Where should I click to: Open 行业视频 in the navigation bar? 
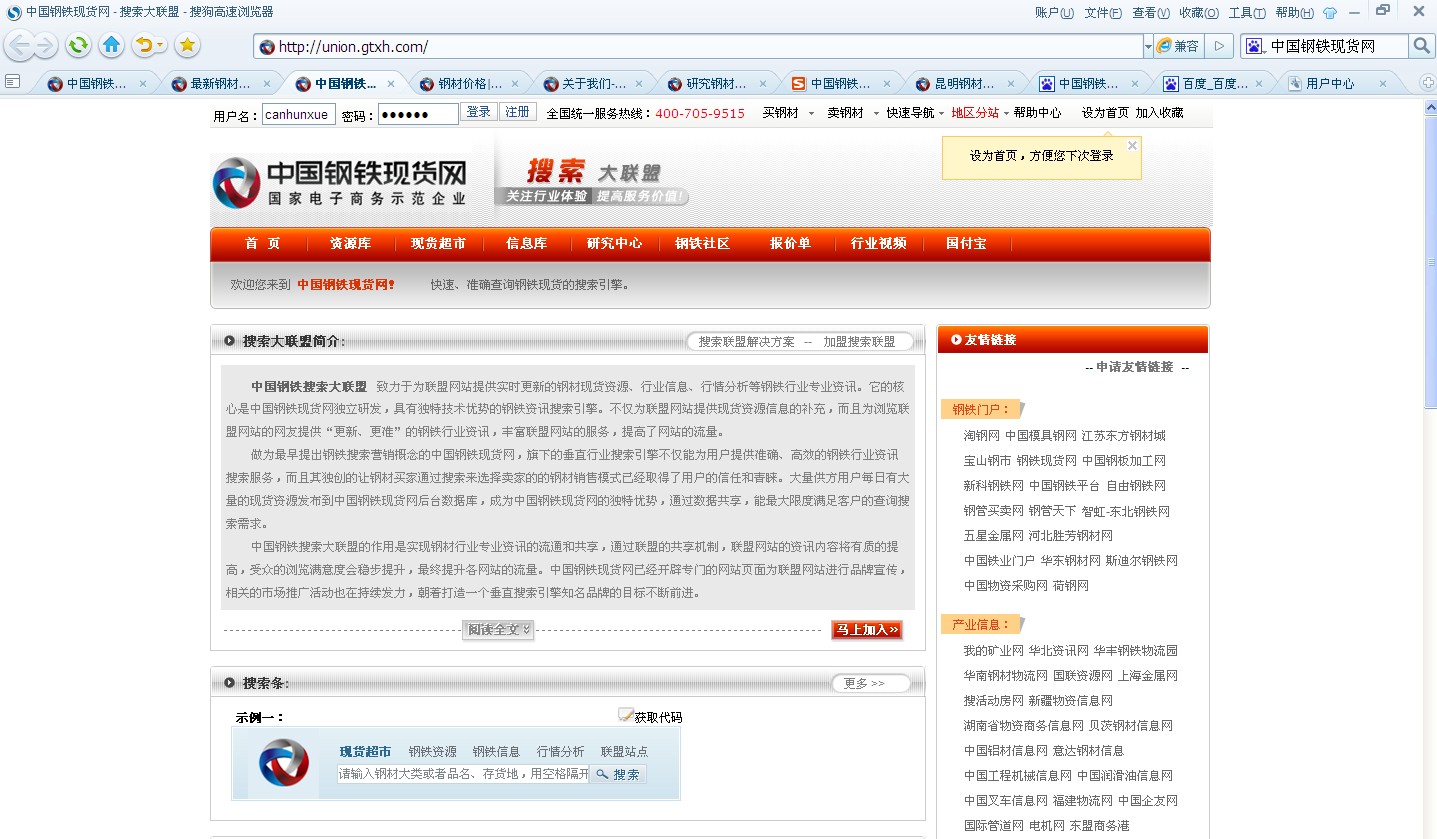pyautogui.click(x=878, y=244)
